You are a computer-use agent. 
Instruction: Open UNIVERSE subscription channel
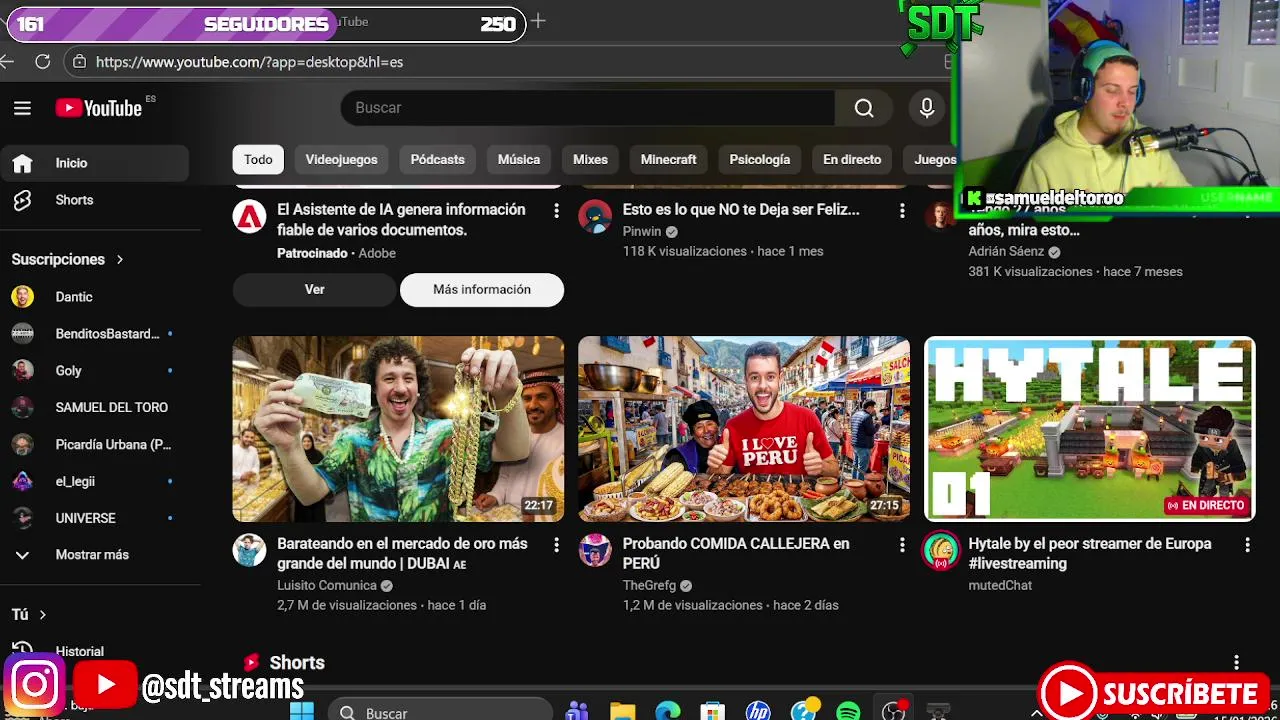(95, 519)
